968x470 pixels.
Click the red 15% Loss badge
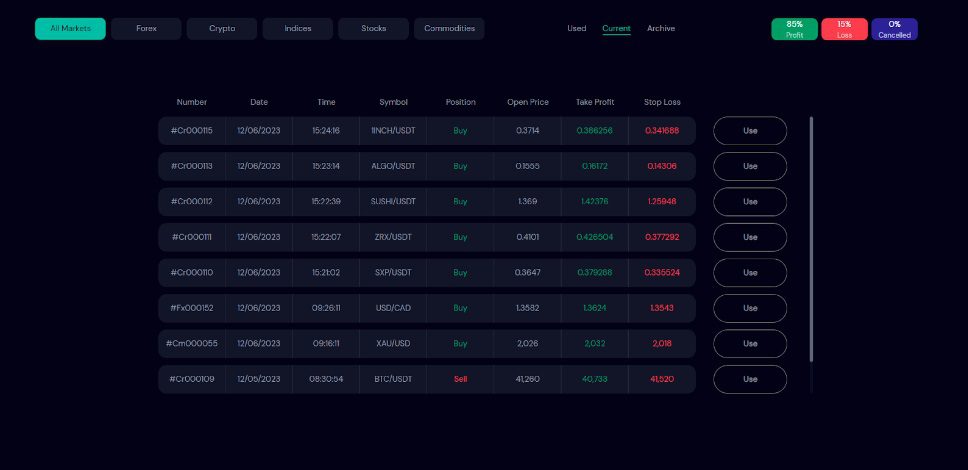click(x=844, y=29)
